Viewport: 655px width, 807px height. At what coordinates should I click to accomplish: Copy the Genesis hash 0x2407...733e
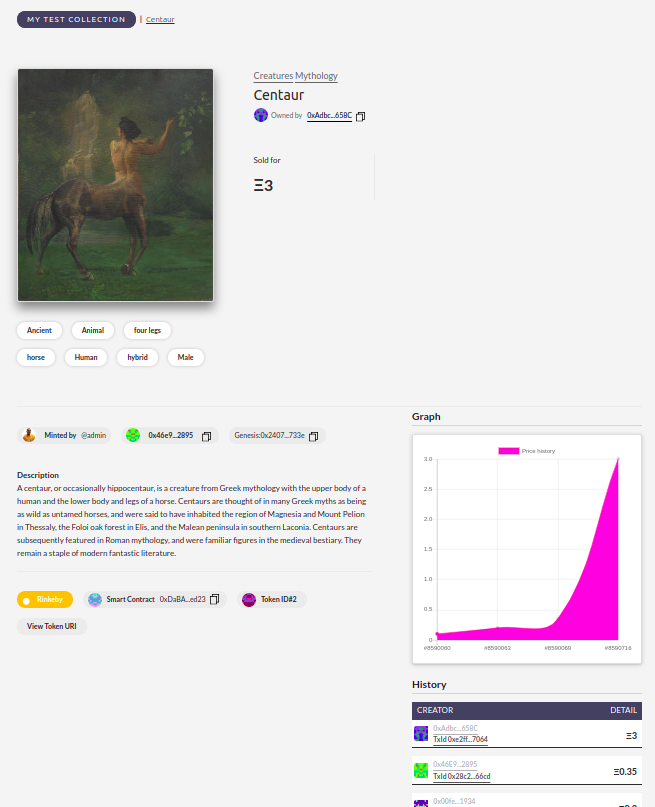tap(313, 436)
